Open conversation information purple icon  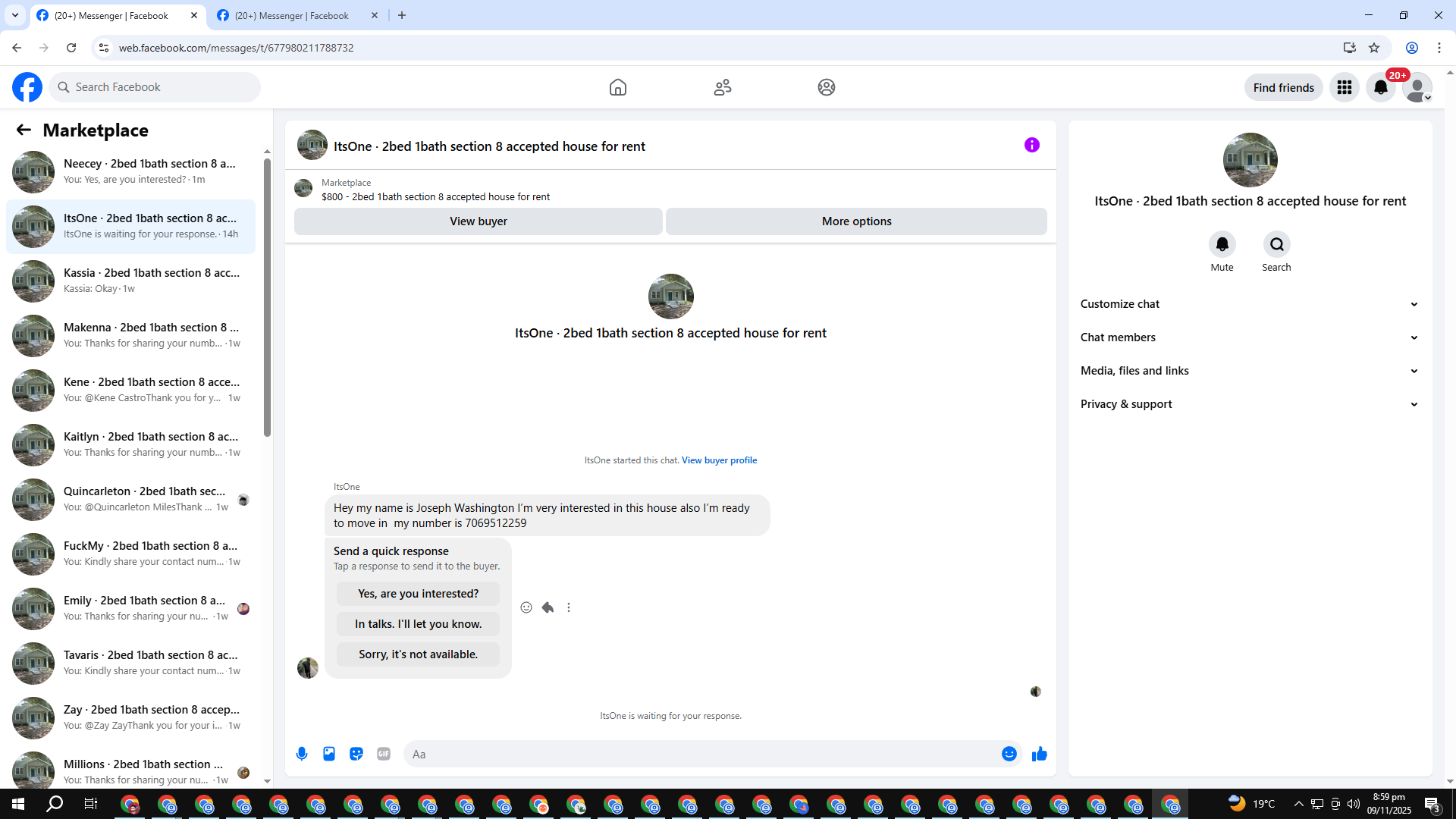pos(1032,145)
